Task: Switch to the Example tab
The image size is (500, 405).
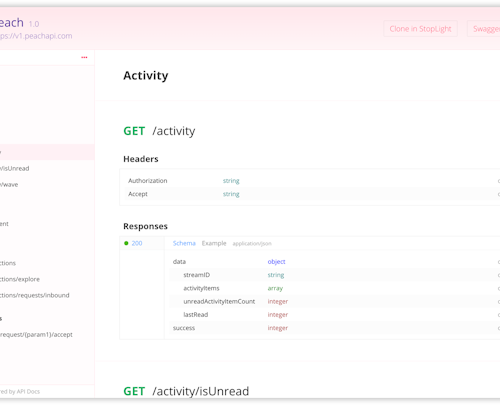Action: tap(214, 243)
